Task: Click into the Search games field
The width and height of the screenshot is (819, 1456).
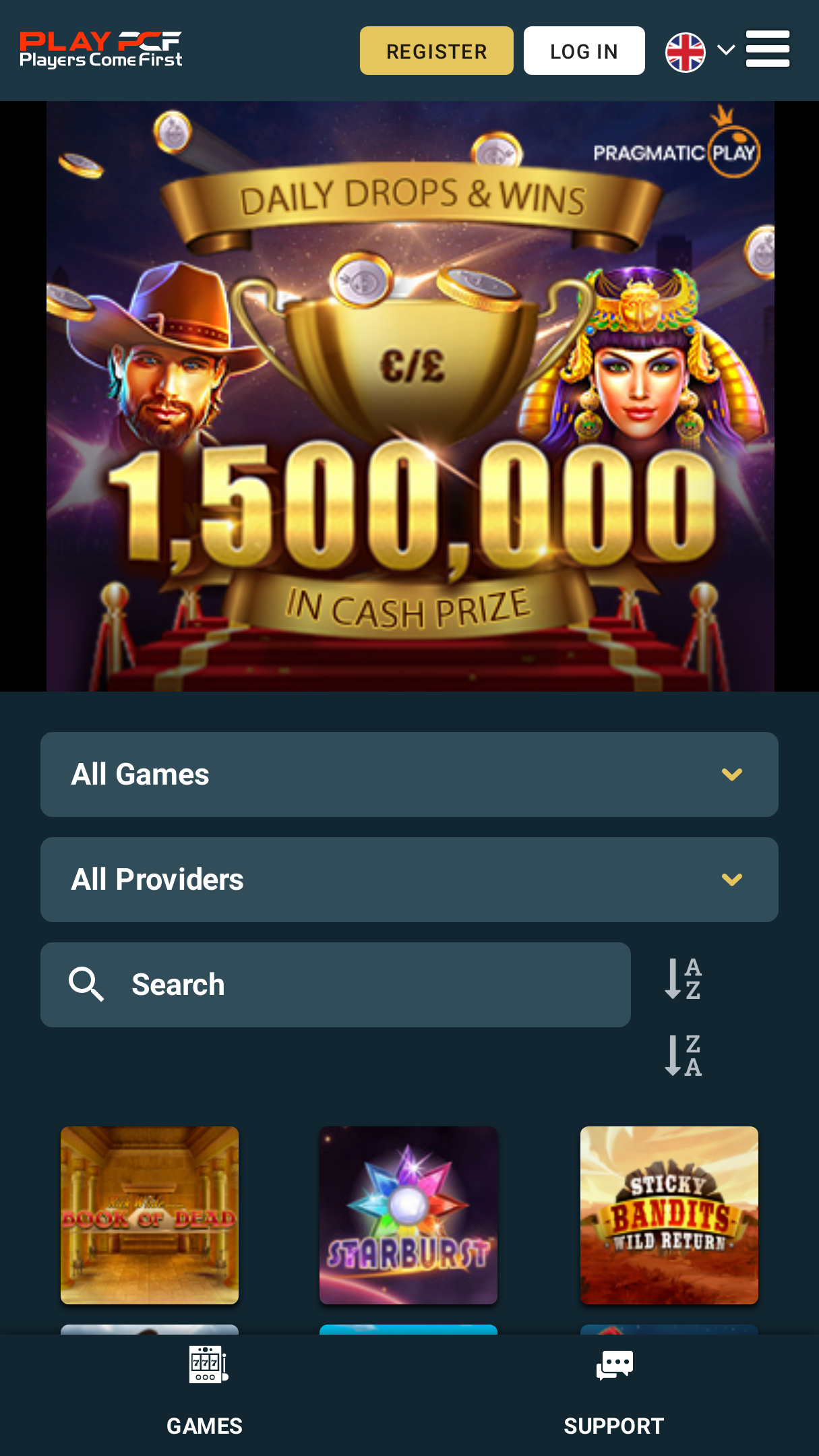Action: 336,985
